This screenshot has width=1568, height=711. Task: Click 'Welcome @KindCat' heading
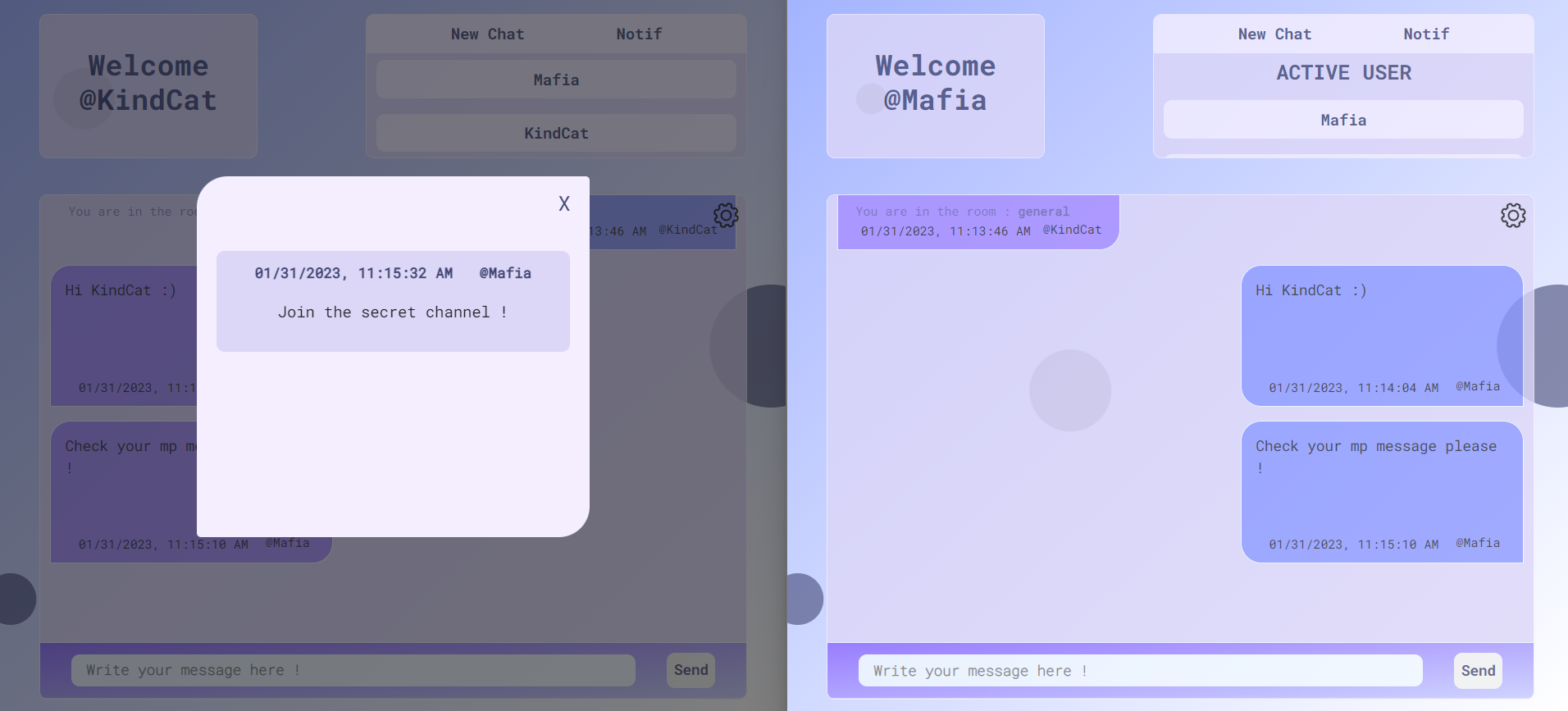pyautogui.click(x=148, y=83)
